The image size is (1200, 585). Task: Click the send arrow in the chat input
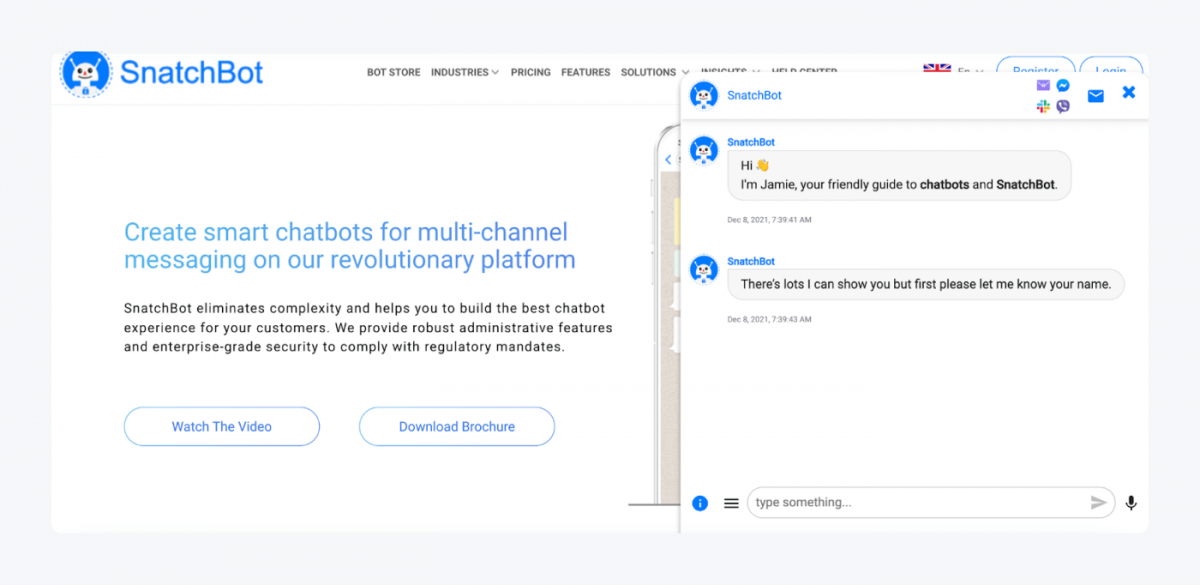(x=1099, y=502)
